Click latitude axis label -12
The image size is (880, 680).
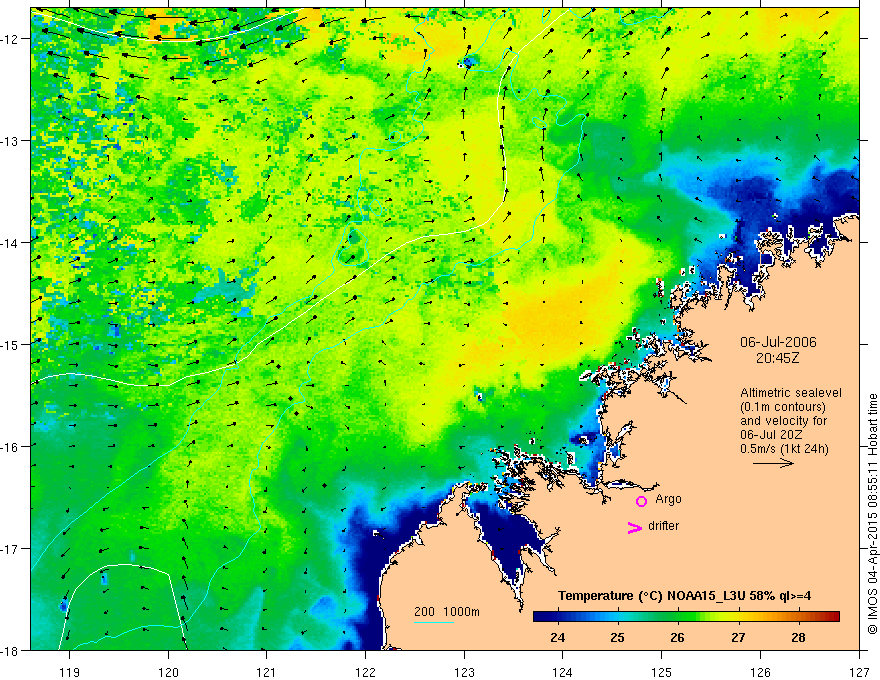[x=12, y=39]
